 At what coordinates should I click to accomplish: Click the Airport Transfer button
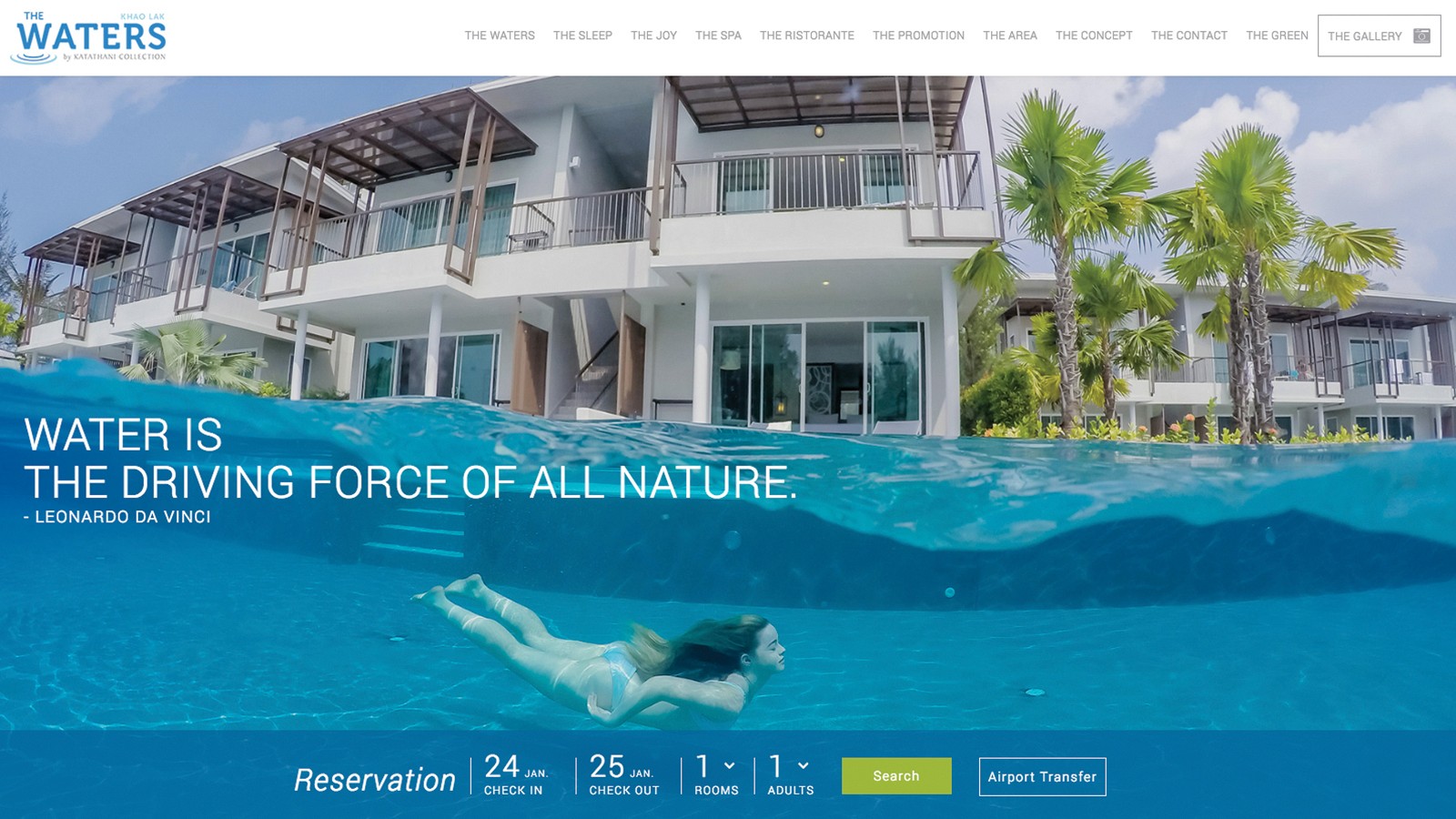point(1042,776)
